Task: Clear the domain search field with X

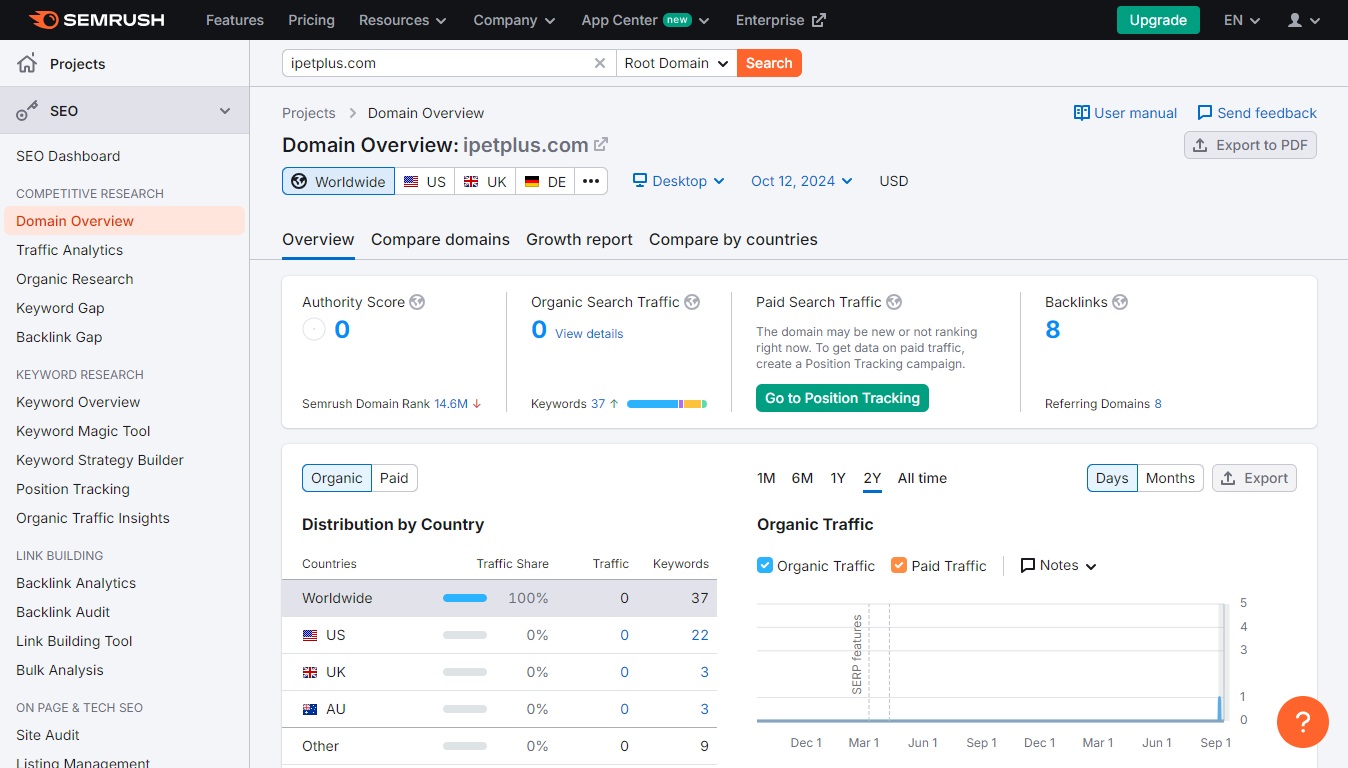Action: (x=600, y=63)
